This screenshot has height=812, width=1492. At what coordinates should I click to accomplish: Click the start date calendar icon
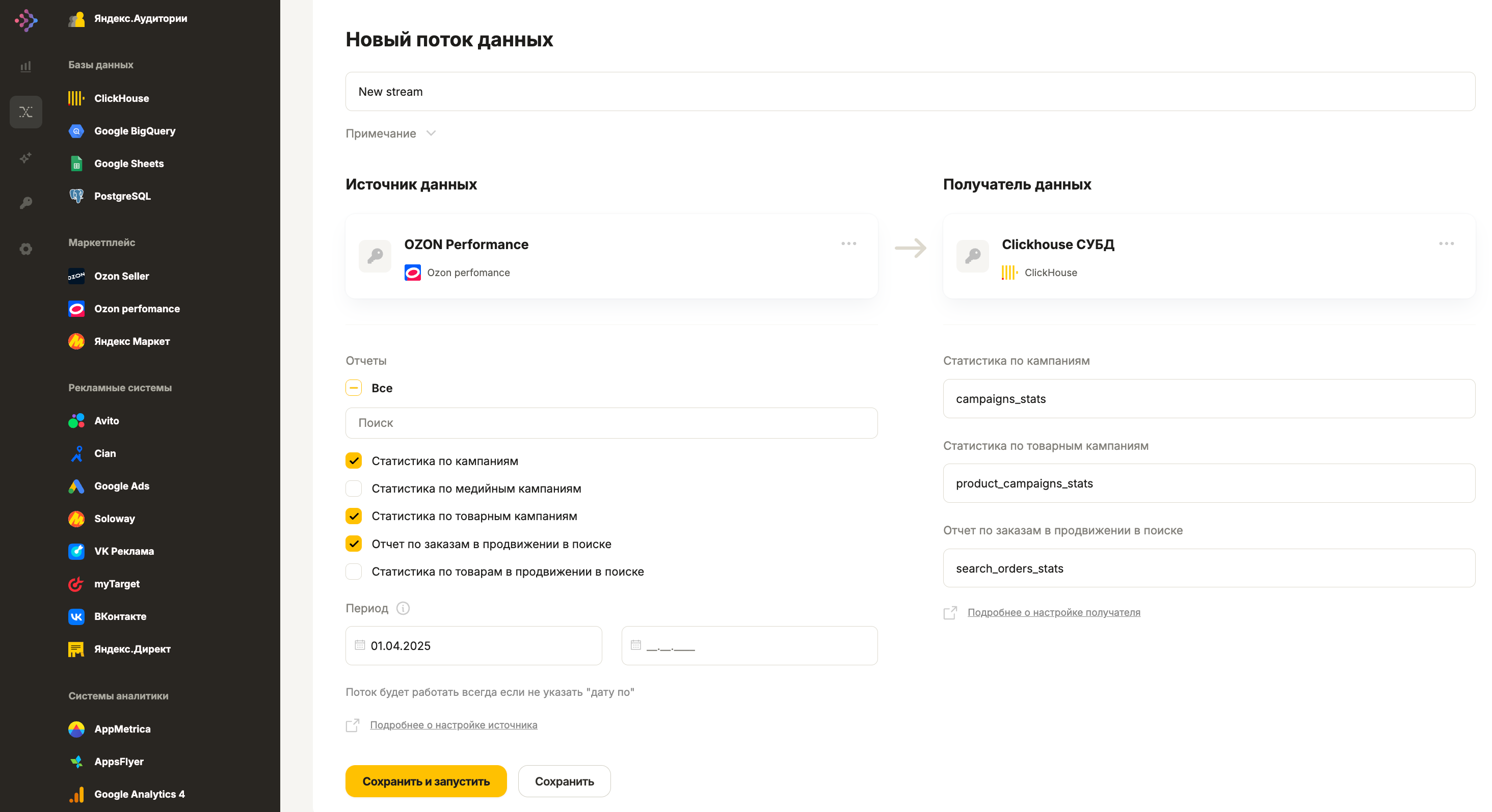pyautogui.click(x=360, y=644)
